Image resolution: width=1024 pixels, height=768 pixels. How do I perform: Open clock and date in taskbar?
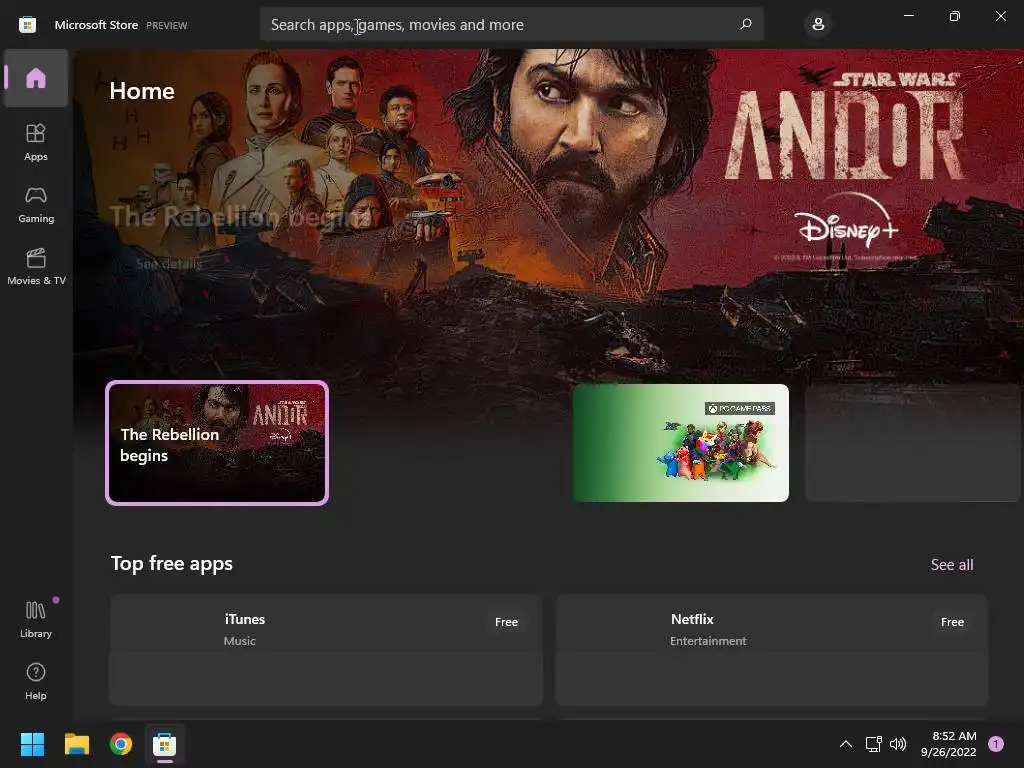(949, 744)
